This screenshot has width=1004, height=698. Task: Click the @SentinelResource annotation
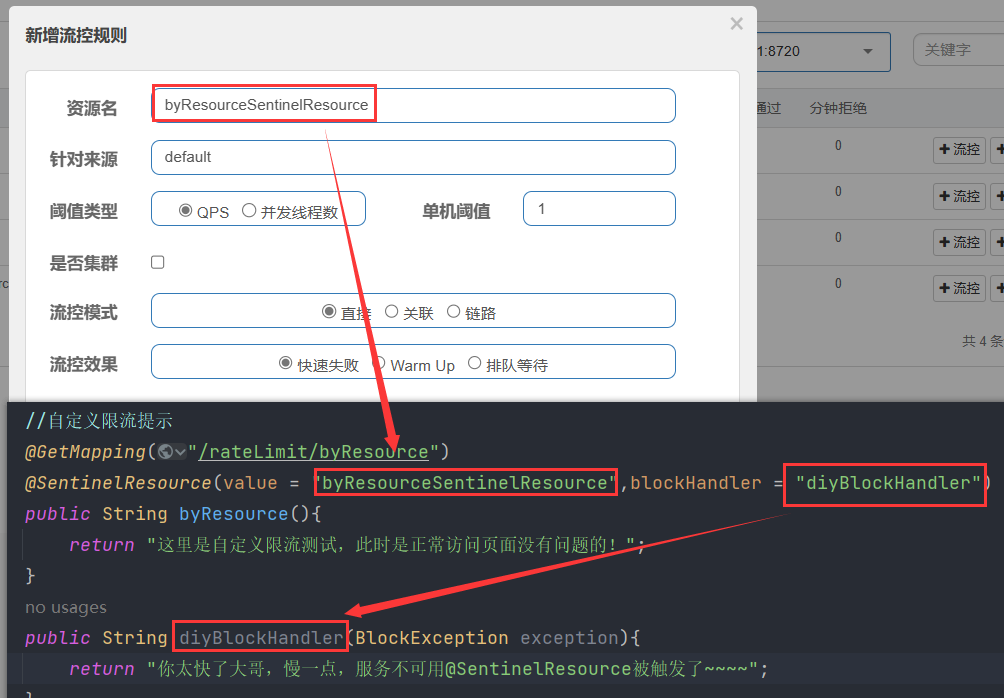click(x=118, y=483)
